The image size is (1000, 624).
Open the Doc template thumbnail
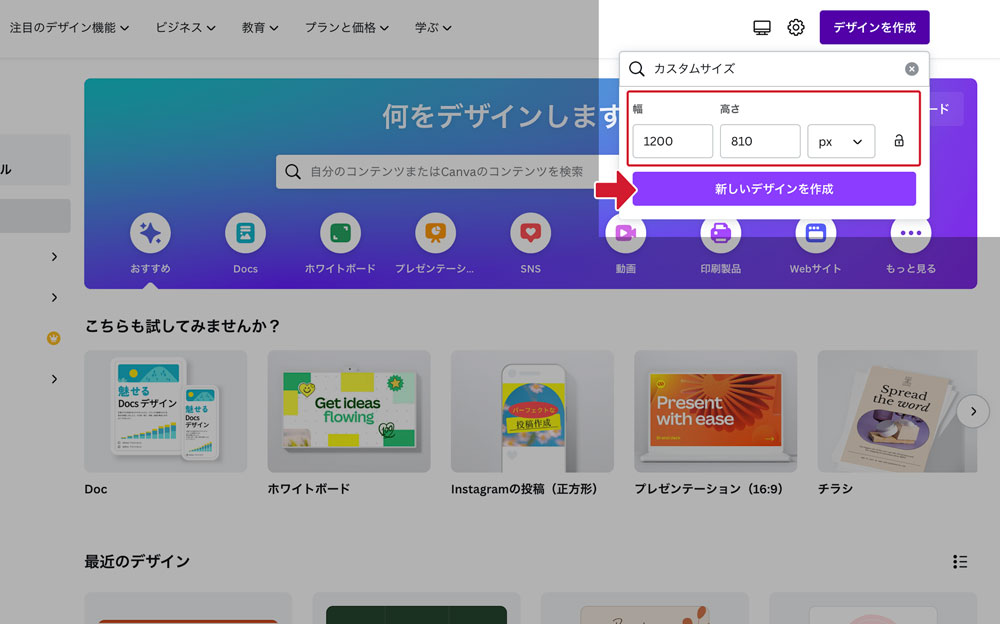166,412
